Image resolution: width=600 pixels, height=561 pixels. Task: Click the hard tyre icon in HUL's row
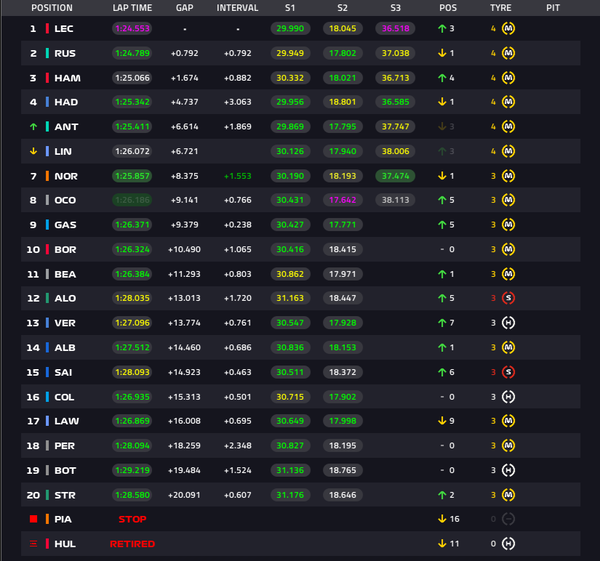[x=508, y=544]
